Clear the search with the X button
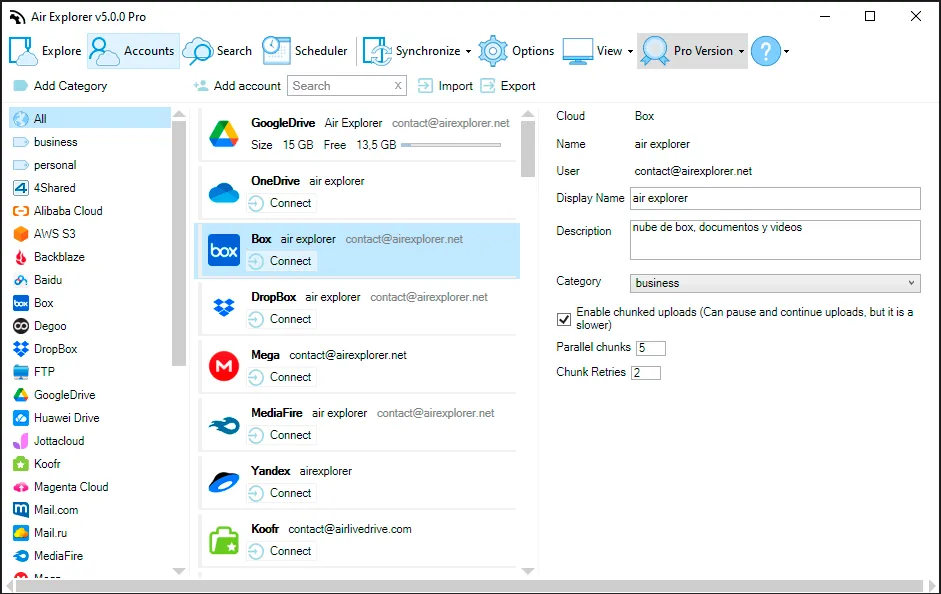This screenshot has height=594, width=941. pyautogui.click(x=398, y=86)
